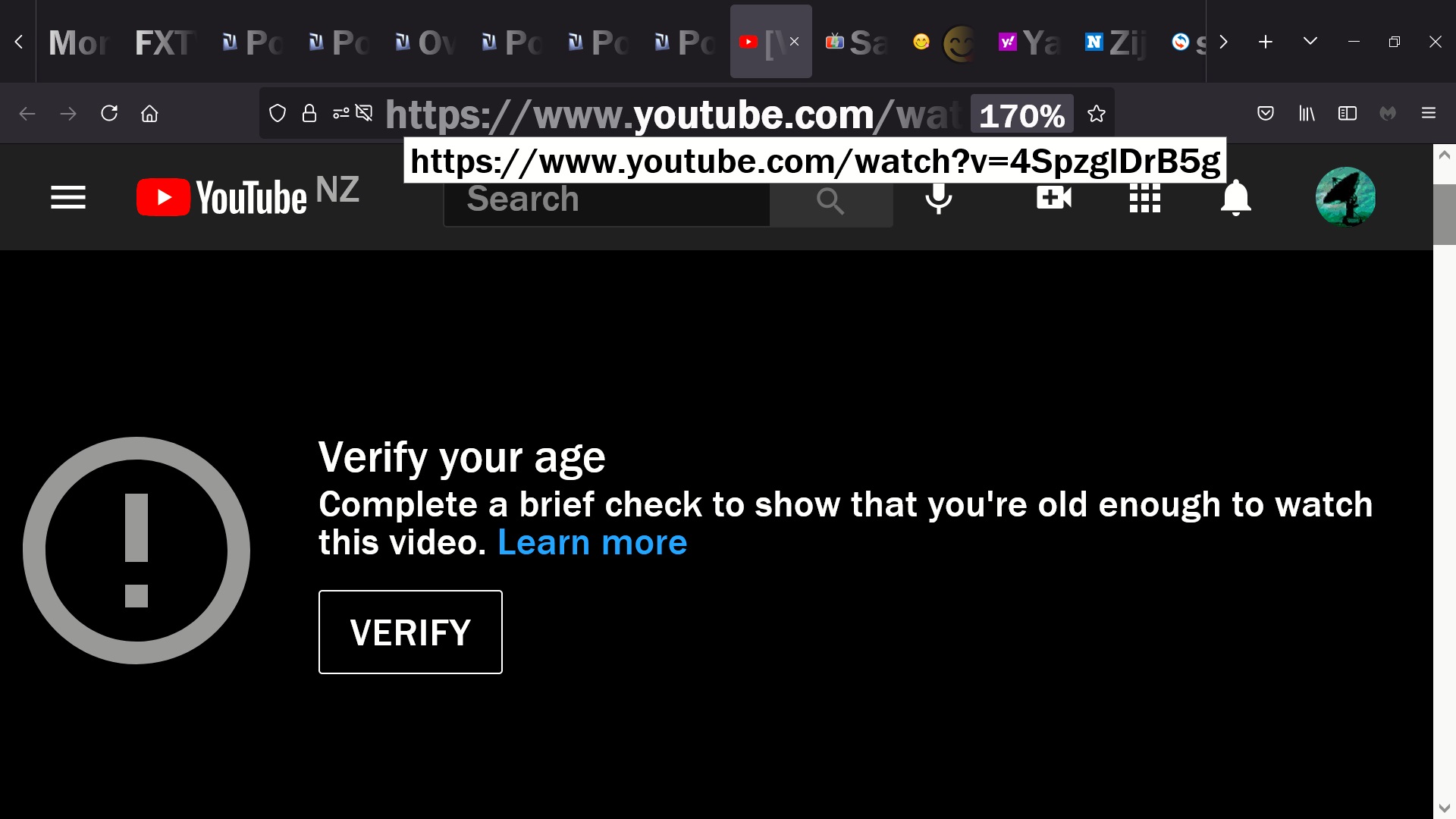This screenshot has height=819, width=1456.
Task: Click the YouTube NZ logo
Action: (x=248, y=196)
